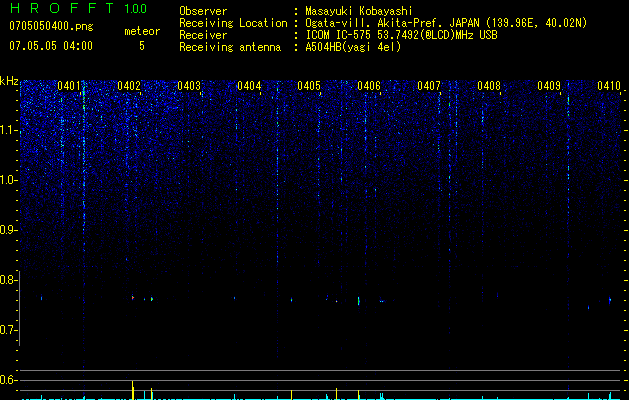Click the 1.1 kHz axis label
This screenshot has height=400, width=629.
pyautogui.click(x=8, y=130)
